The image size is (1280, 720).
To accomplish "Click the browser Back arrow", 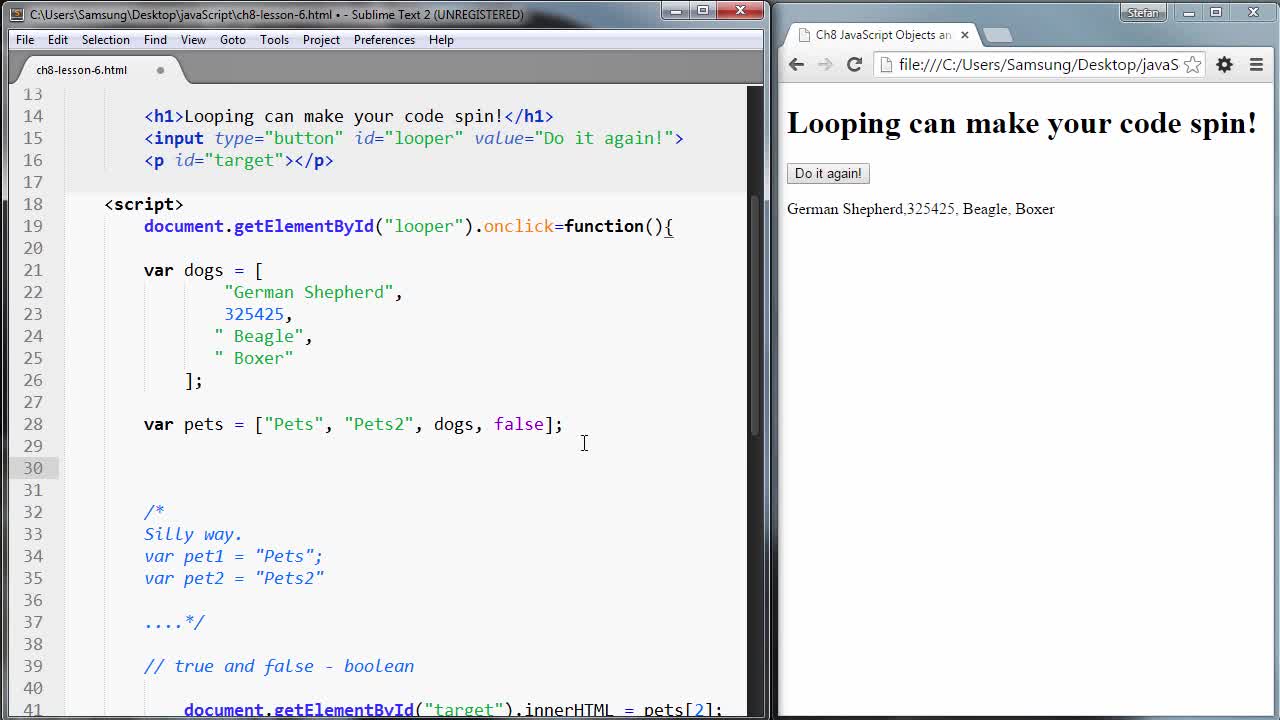I will [x=796, y=64].
